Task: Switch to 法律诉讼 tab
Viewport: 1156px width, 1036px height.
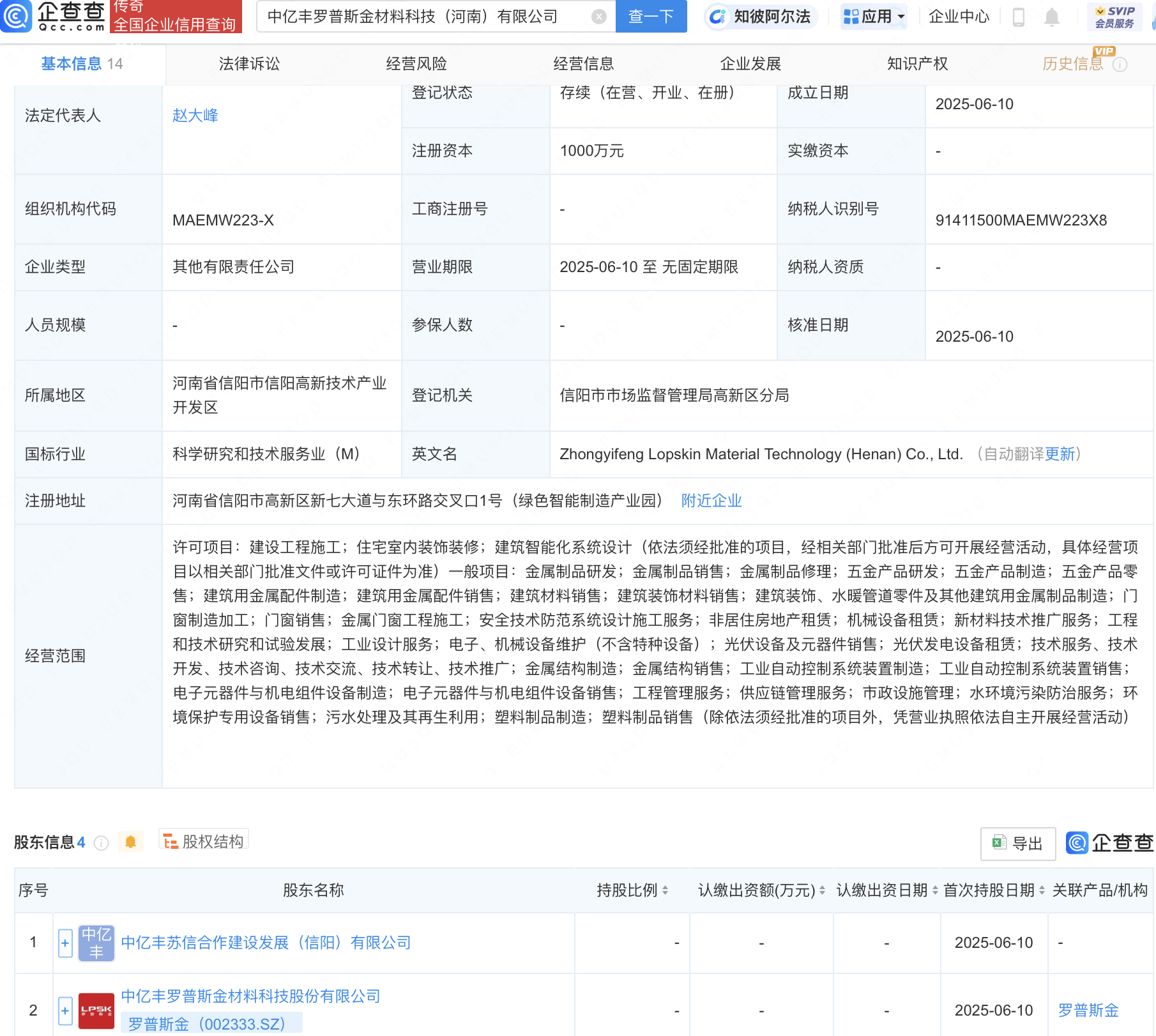Action: (x=249, y=64)
